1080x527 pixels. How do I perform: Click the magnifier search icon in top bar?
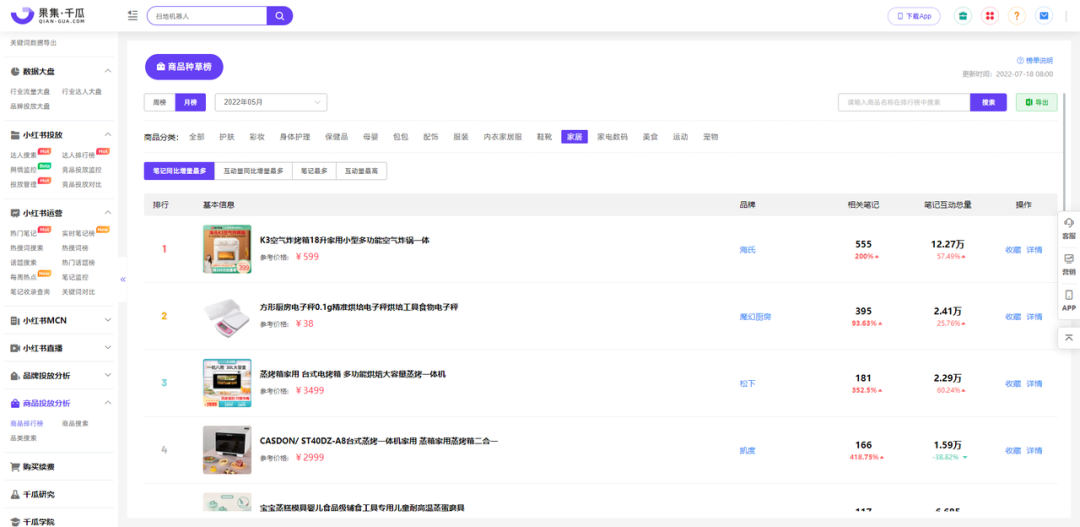point(280,16)
